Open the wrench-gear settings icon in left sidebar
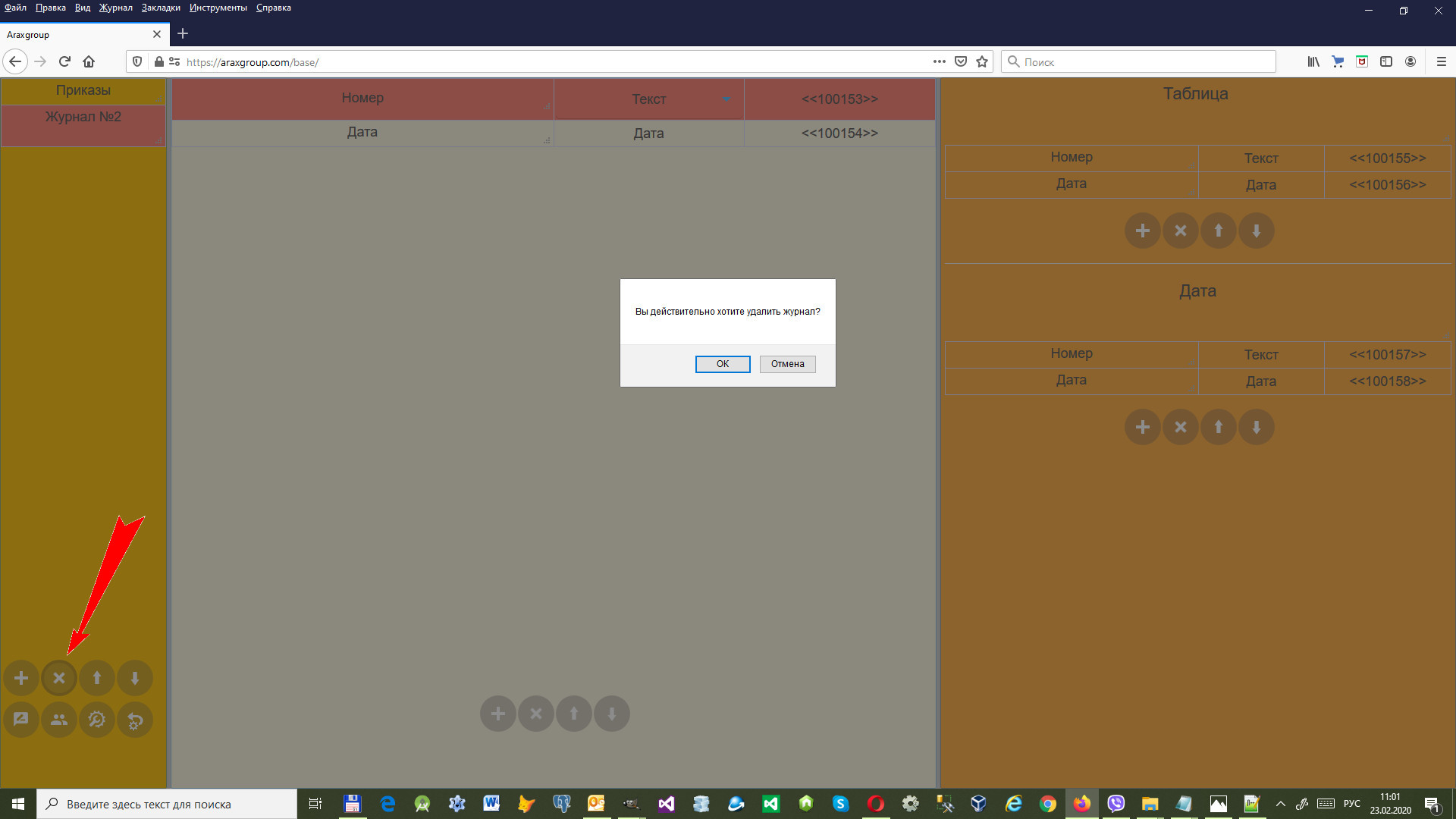Image resolution: width=1456 pixels, height=819 pixels. 97,720
